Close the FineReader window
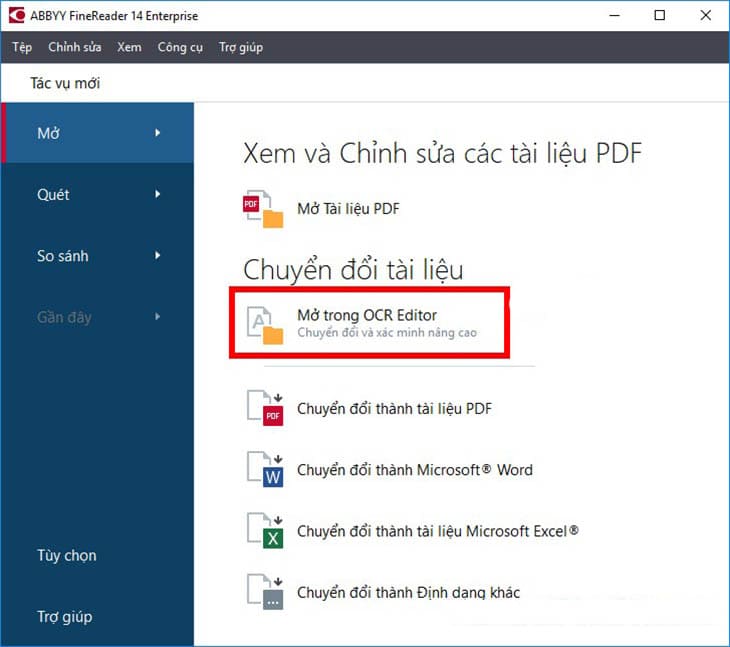 pyautogui.click(x=705, y=15)
